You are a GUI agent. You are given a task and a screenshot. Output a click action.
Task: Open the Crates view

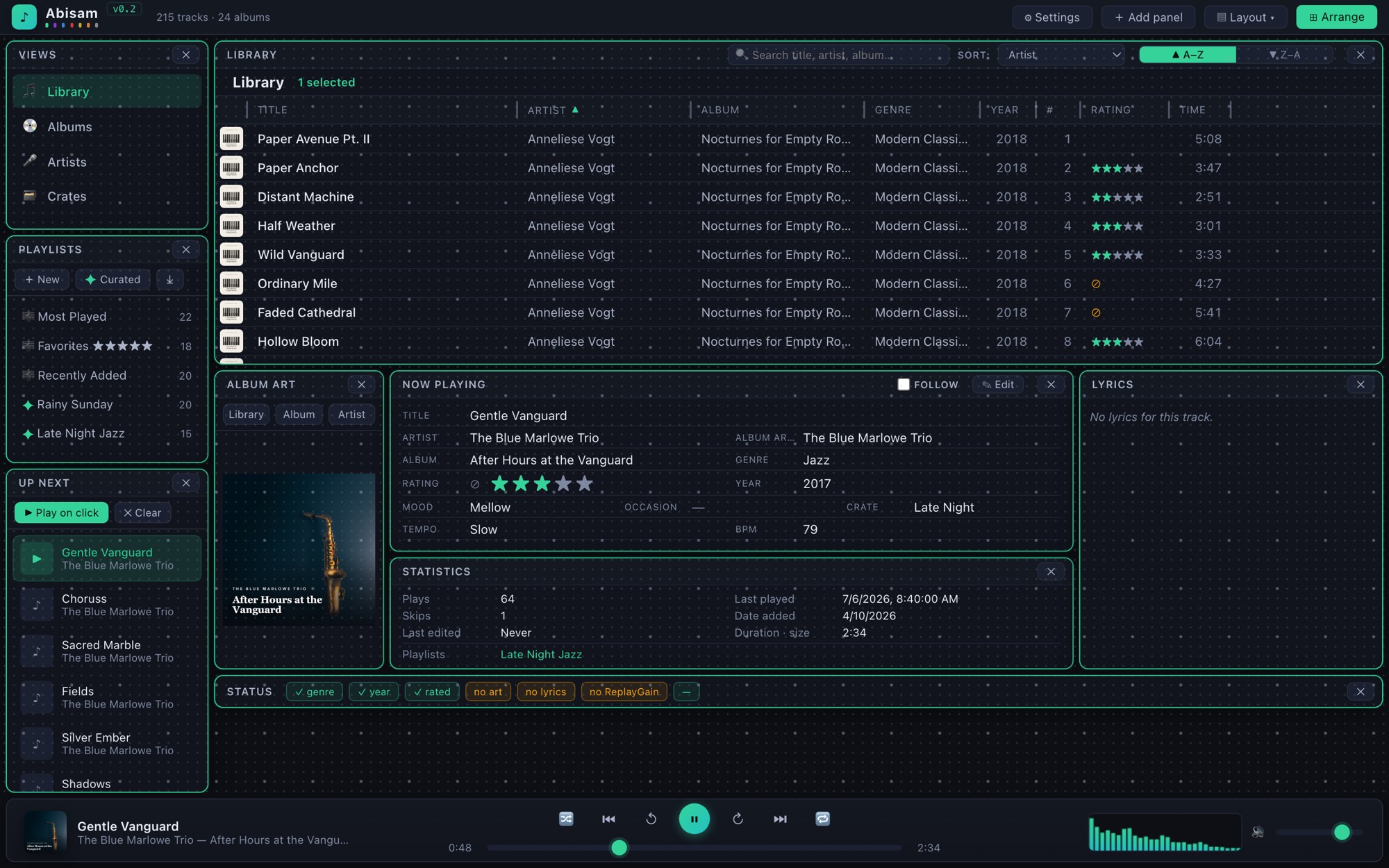pyautogui.click(x=107, y=197)
